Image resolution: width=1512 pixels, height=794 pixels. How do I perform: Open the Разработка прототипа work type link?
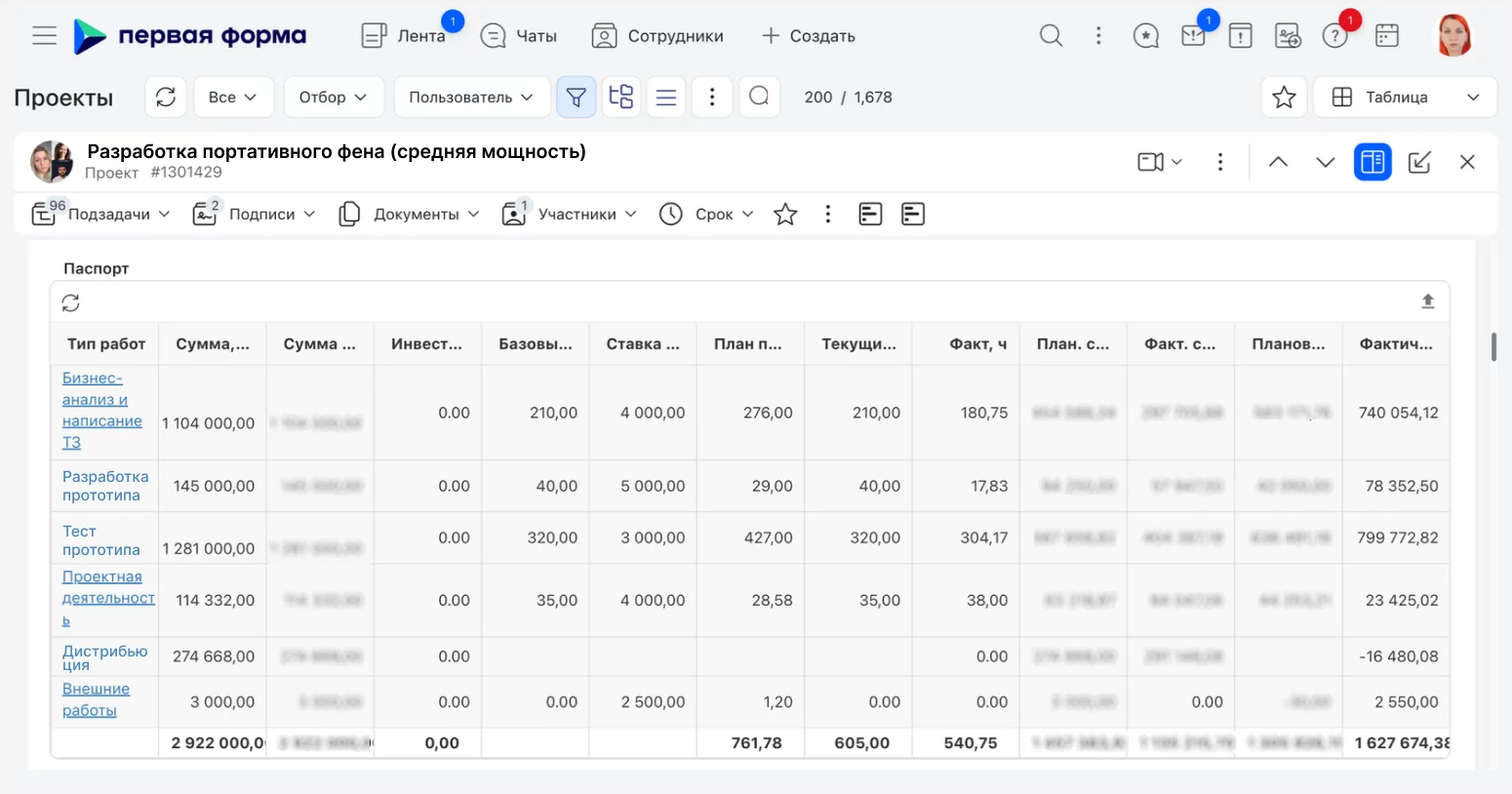coord(104,486)
